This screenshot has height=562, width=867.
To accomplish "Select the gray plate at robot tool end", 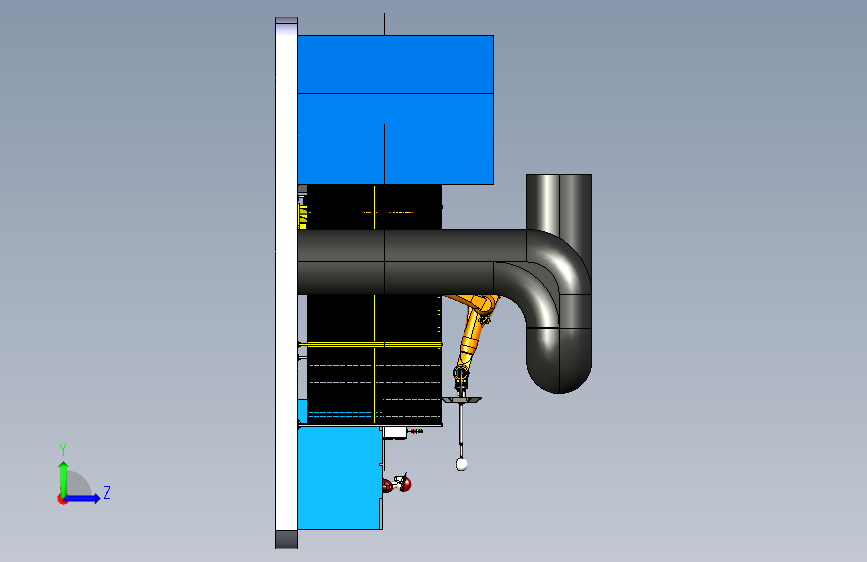I will point(462,399).
